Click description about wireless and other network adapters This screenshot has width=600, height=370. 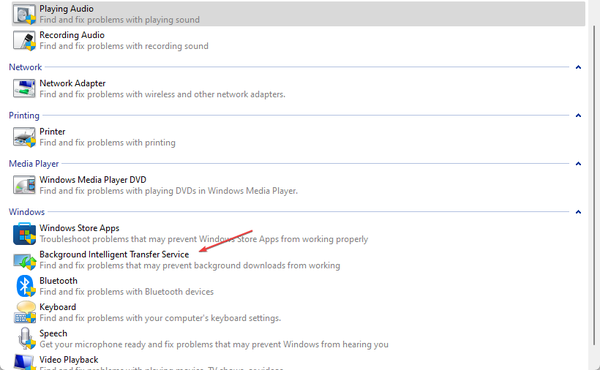[162, 95]
